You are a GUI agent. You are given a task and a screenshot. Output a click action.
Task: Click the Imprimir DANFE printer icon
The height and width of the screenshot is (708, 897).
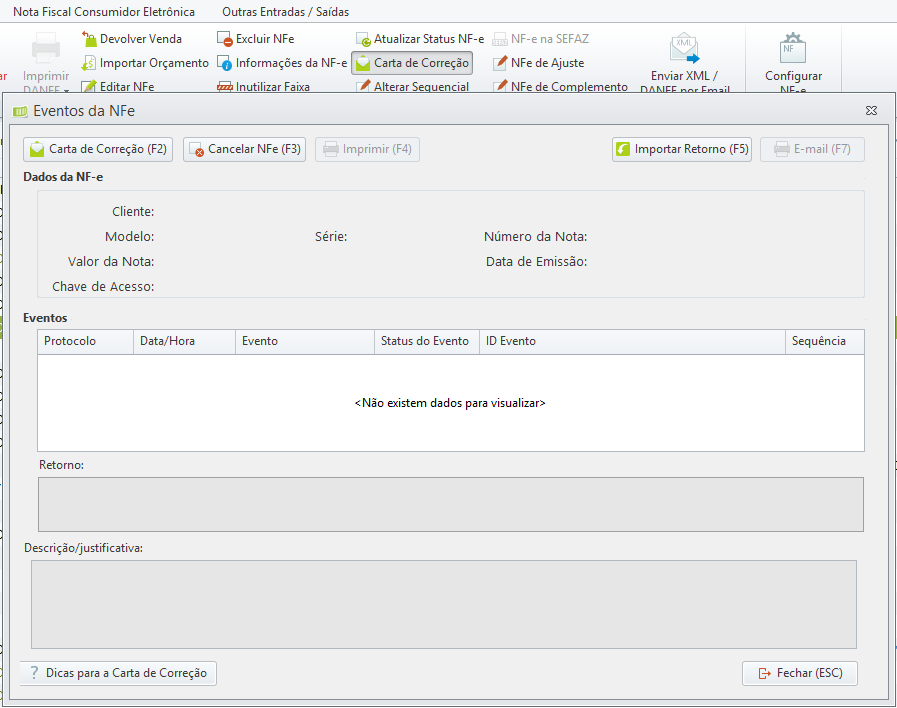46,47
